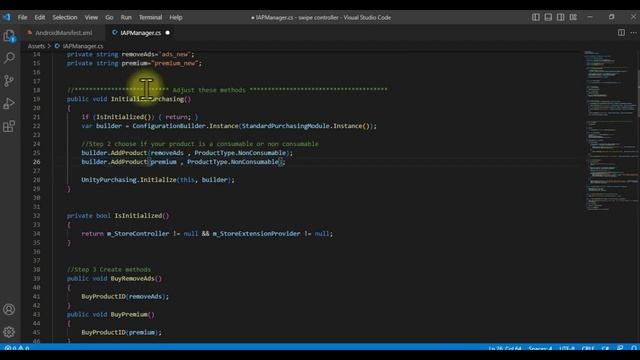
Task: Click Assets in the breadcrumb
Action: coord(36,46)
